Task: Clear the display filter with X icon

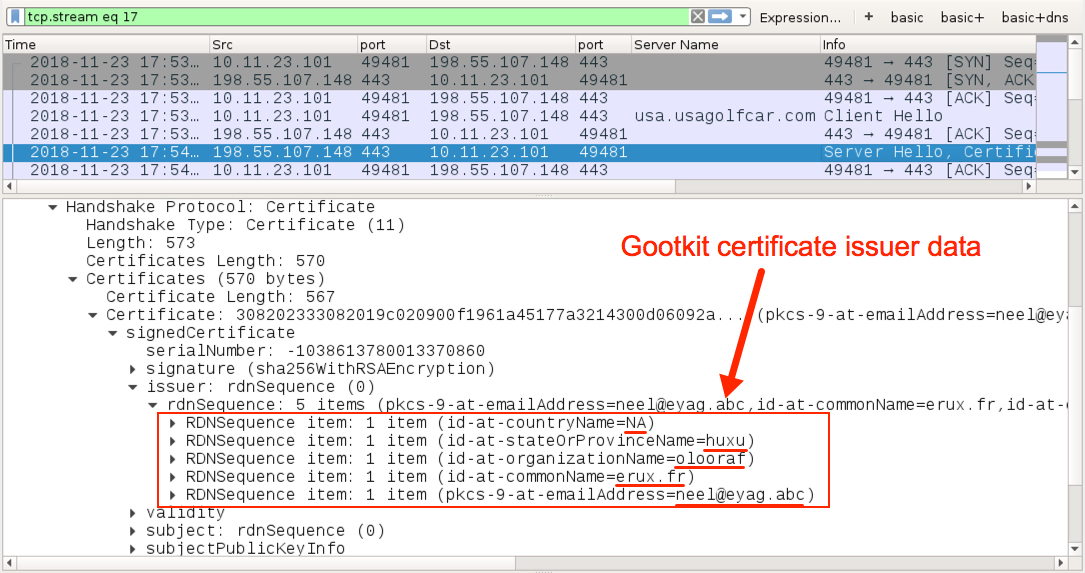Action: tap(698, 17)
